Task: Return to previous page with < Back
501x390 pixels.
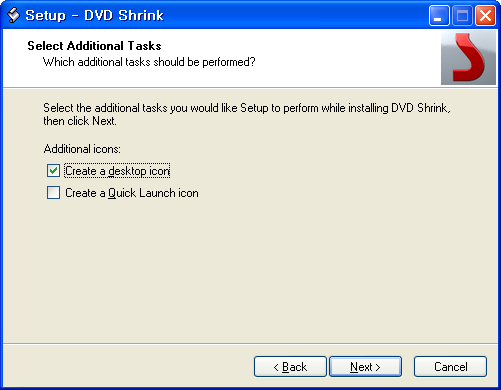Action: pyautogui.click(x=290, y=367)
